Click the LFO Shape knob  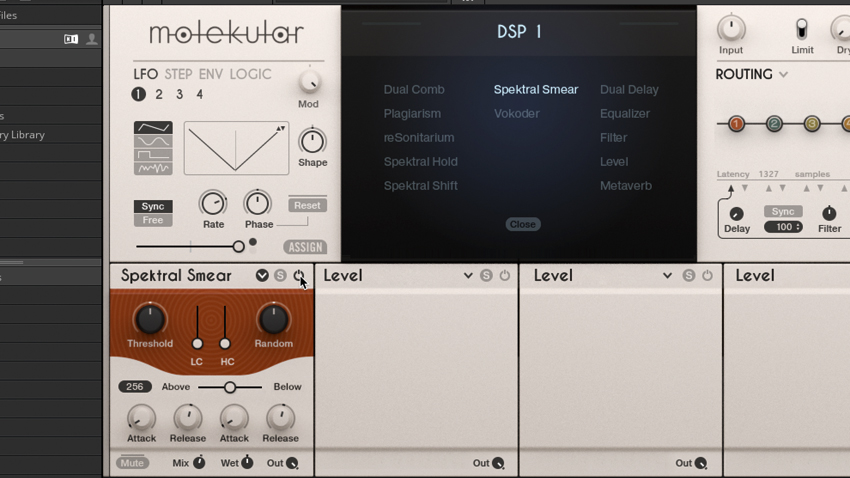[x=312, y=141]
